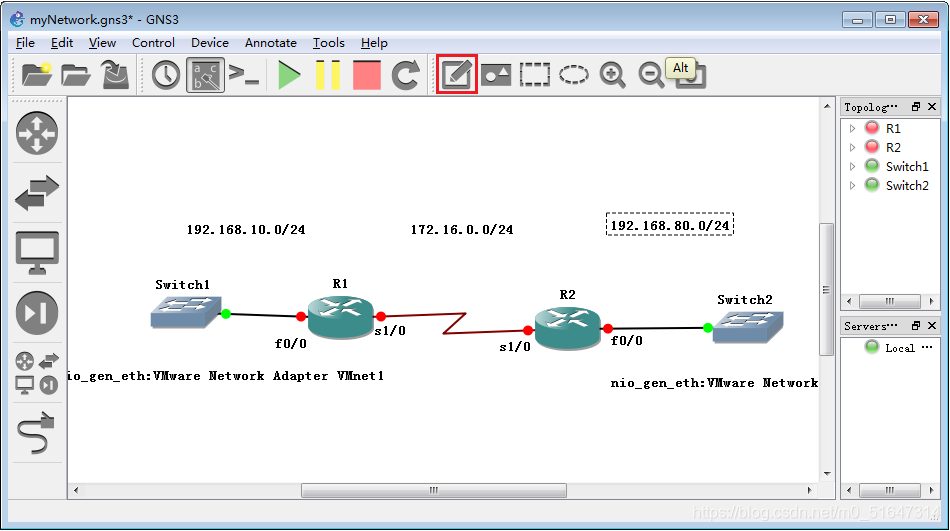Undock the Servers summary panel
Image resolution: width=950 pixels, height=531 pixels.
(915, 326)
